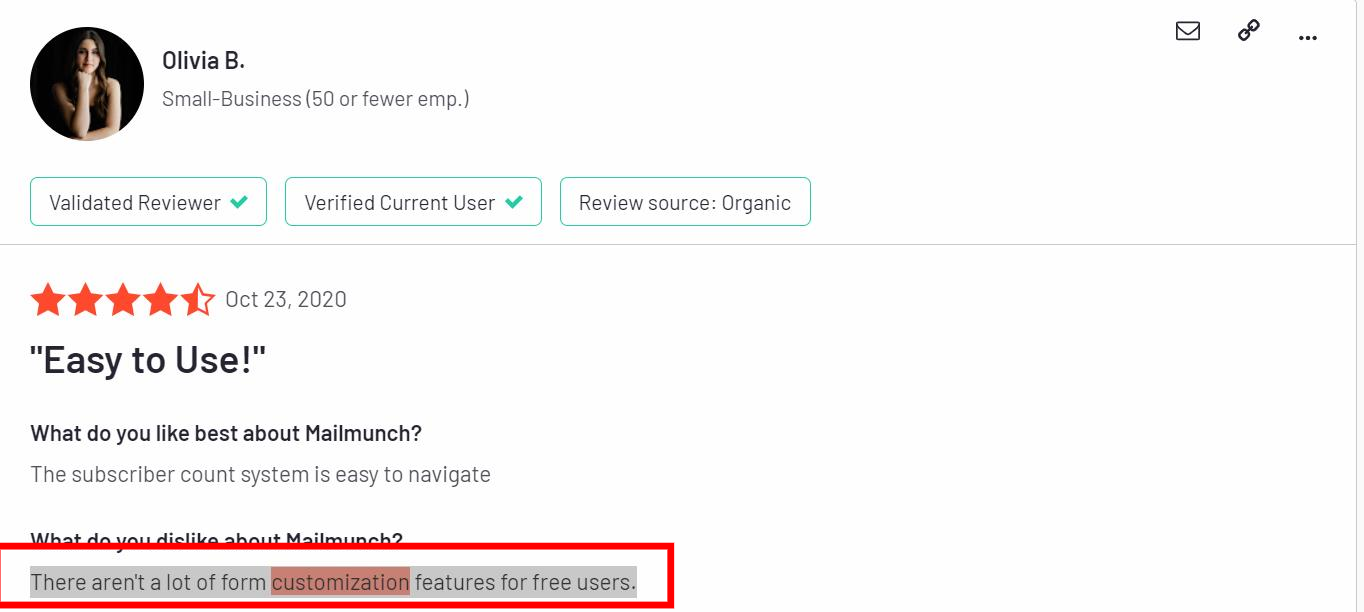The image size is (1364, 612).
Task: Click the Validated Reviewer badge label
Action: pos(135,203)
